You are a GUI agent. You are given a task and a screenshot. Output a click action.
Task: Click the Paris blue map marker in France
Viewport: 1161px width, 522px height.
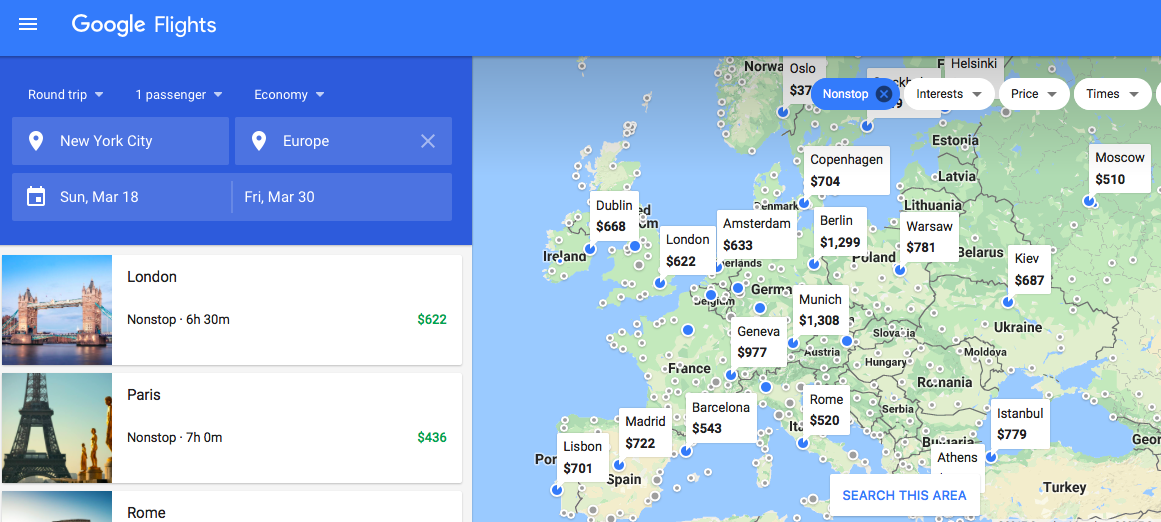click(688, 329)
